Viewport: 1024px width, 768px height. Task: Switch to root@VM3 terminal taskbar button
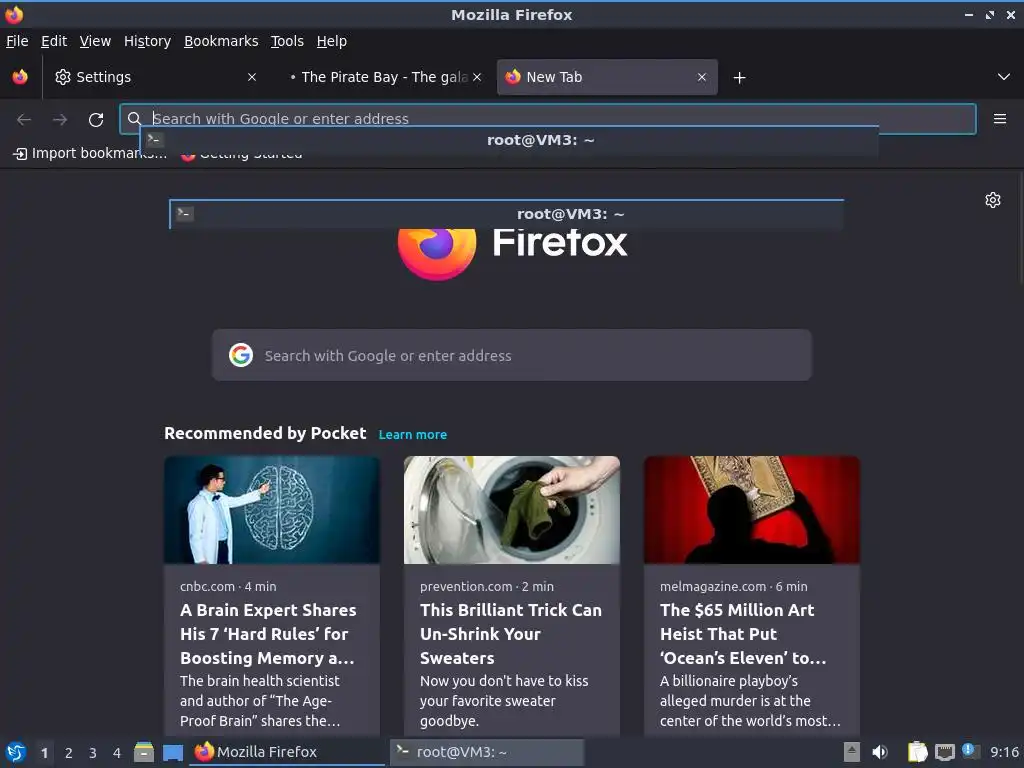click(487, 752)
